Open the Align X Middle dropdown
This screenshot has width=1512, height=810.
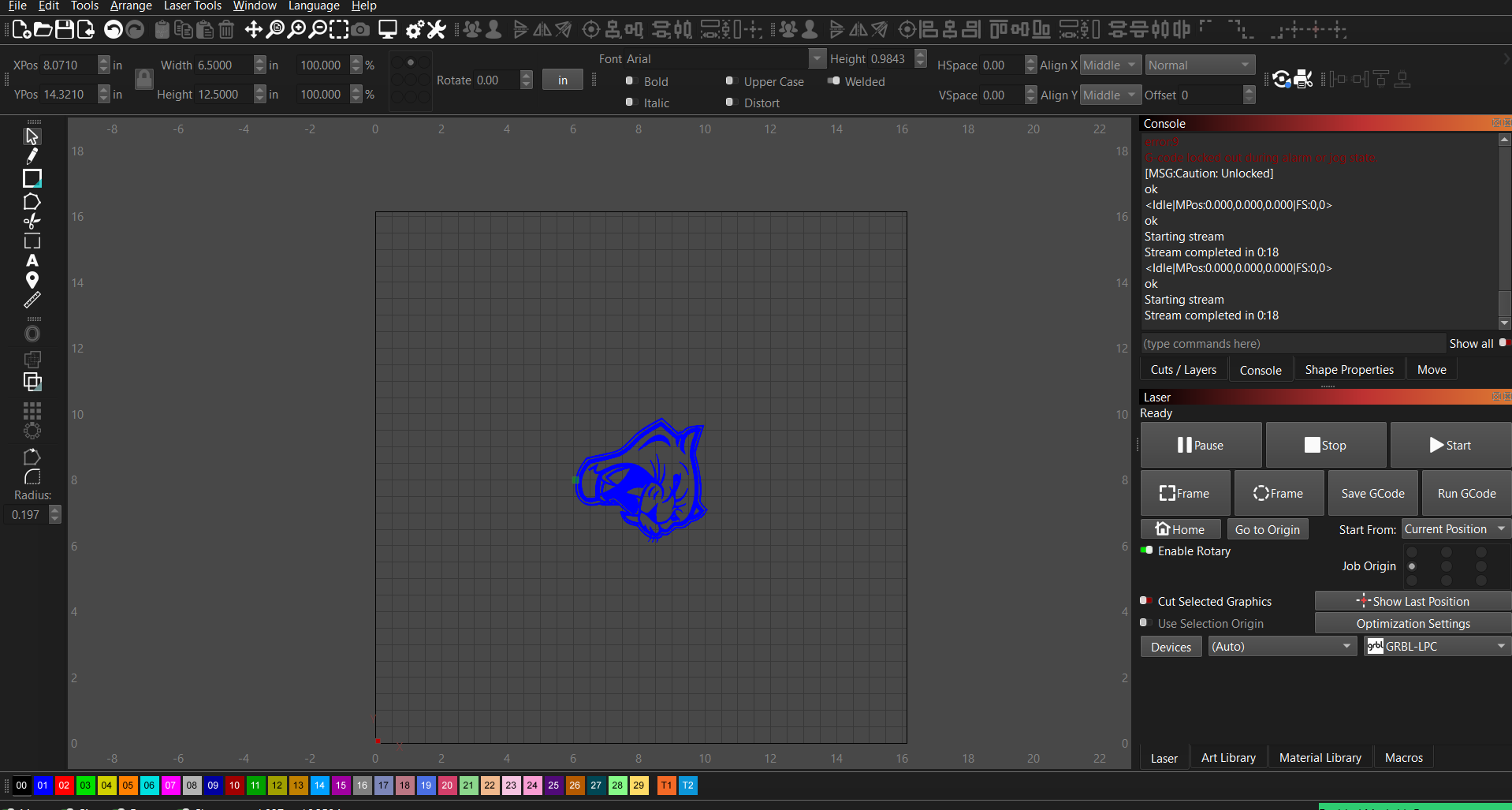click(1110, 65)
